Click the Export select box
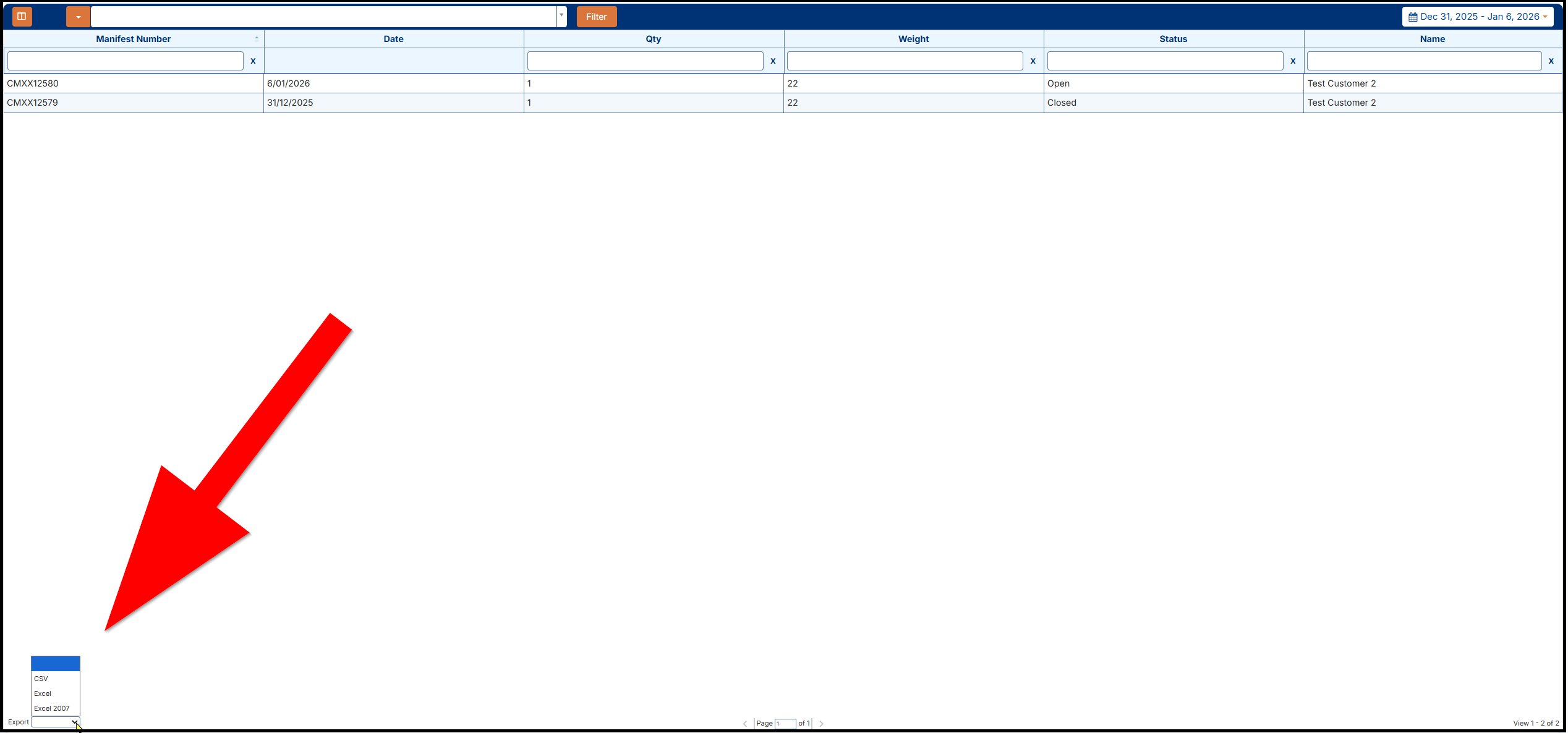1568x733 pixels. (x=55, y=722)
